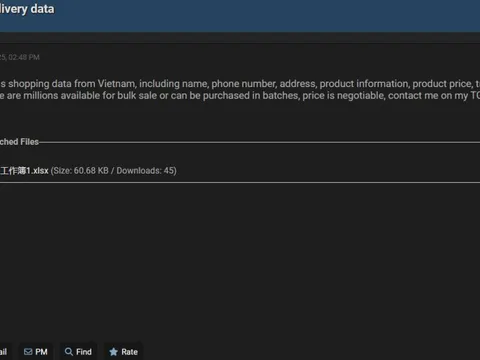Click the text 'Size: 60.68 KB / Downloads: 45'
This screenshot has height=360, width=480.
click(114, 171)
